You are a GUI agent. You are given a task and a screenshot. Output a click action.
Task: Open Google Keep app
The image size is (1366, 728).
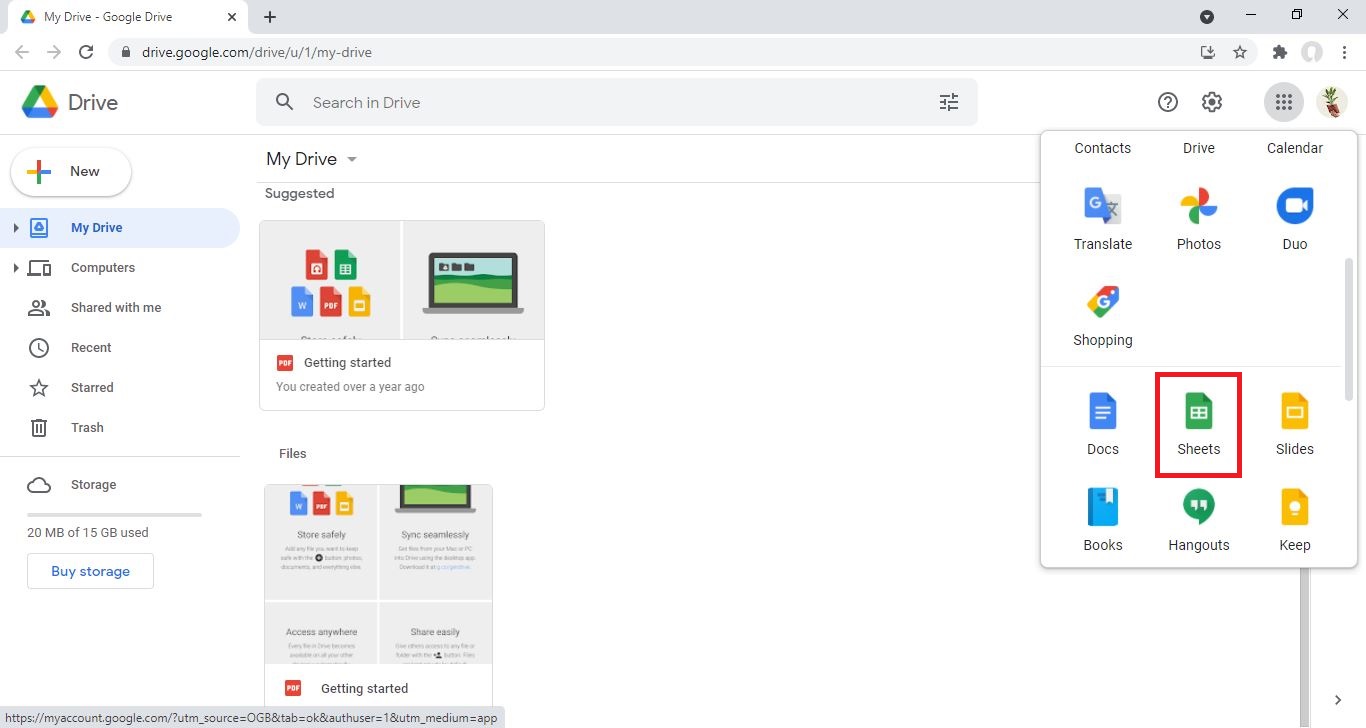(x=1294, y=521)
